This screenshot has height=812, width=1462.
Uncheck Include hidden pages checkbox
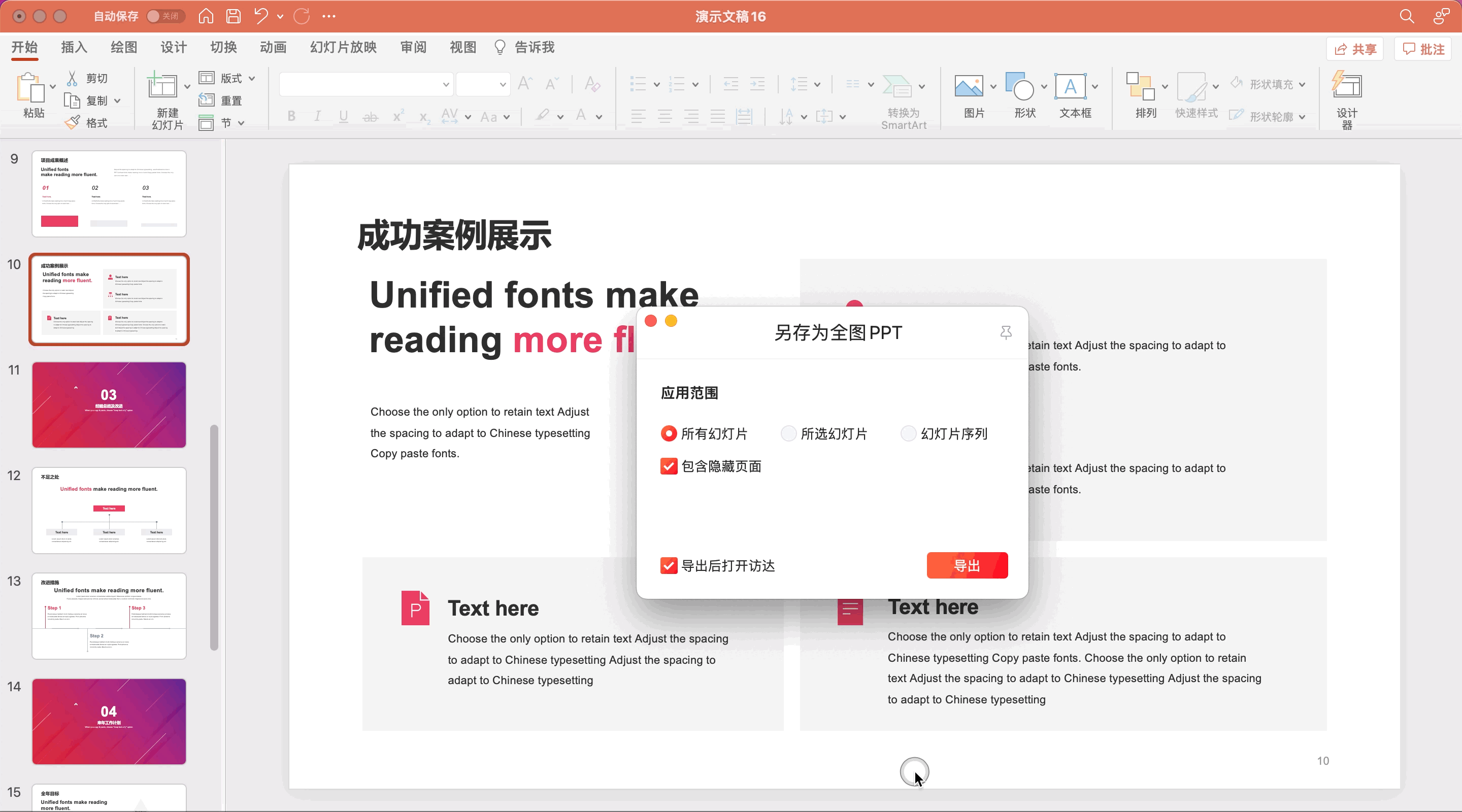[669, 466]
